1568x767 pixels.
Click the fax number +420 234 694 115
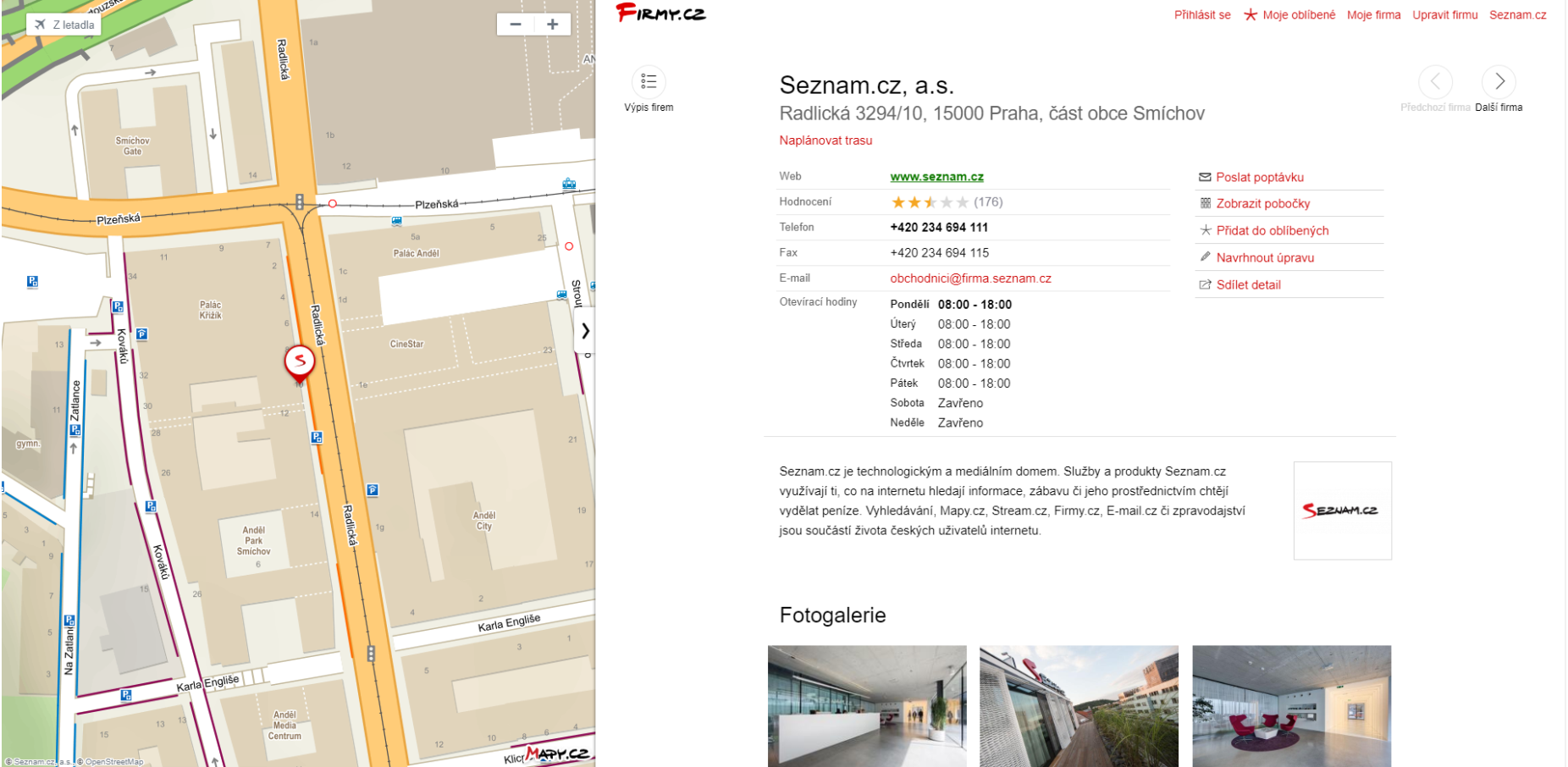click(939, 252)
